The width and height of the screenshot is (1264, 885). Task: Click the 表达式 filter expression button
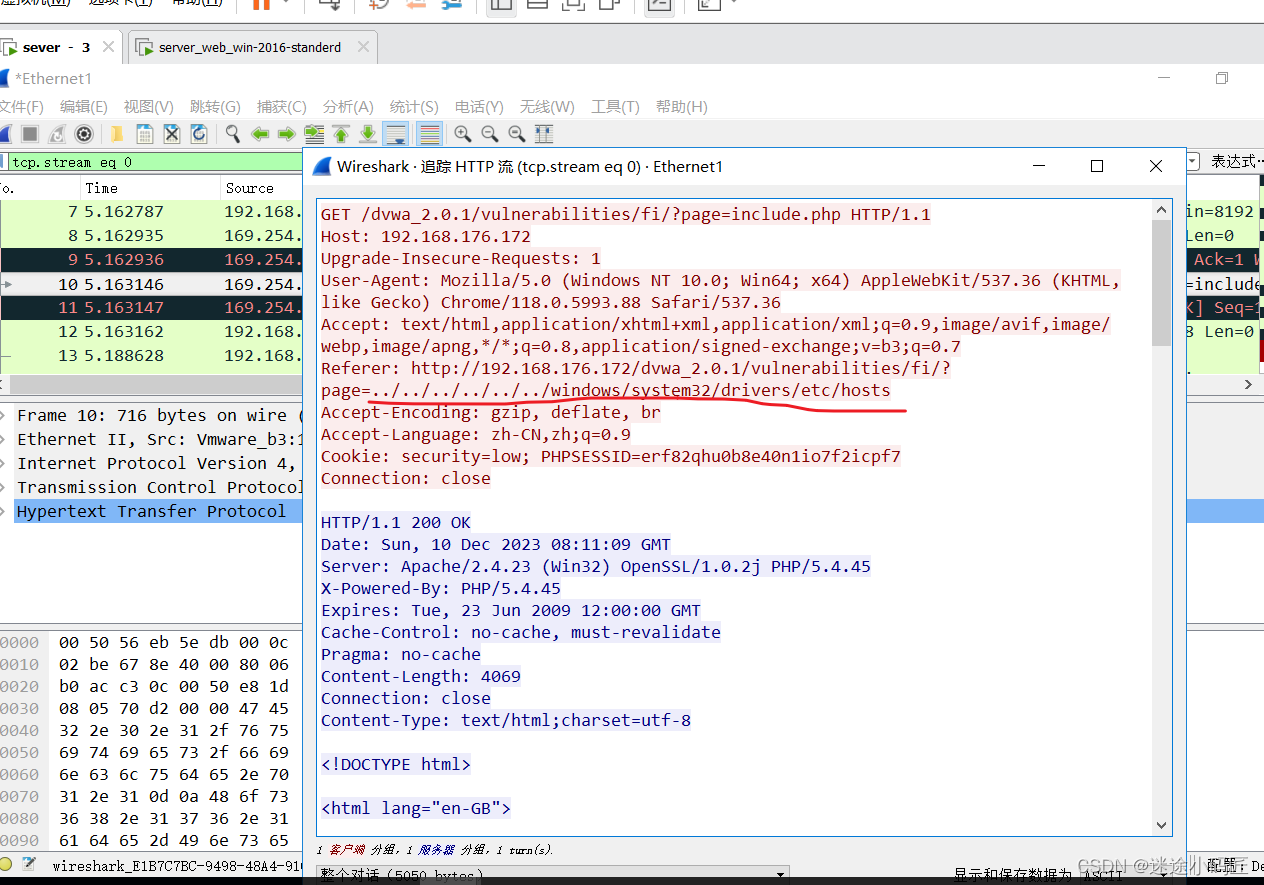coord(1237,161)
